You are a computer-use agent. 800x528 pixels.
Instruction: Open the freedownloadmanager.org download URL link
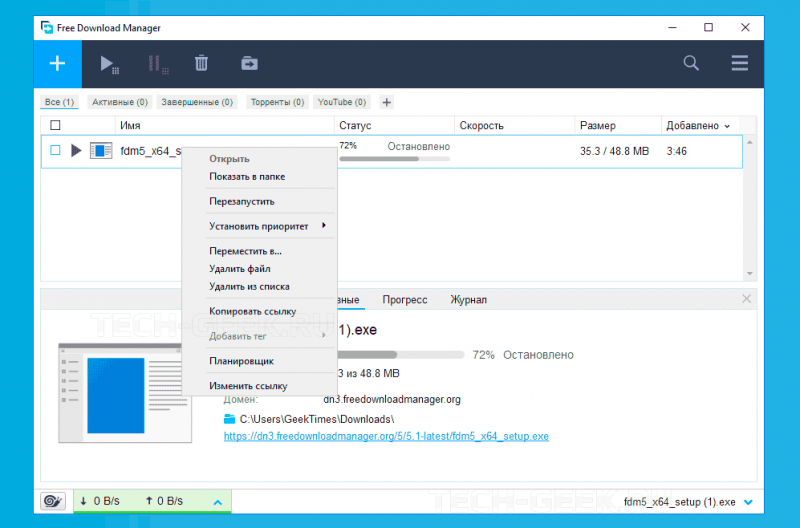(x=386, y=437)
